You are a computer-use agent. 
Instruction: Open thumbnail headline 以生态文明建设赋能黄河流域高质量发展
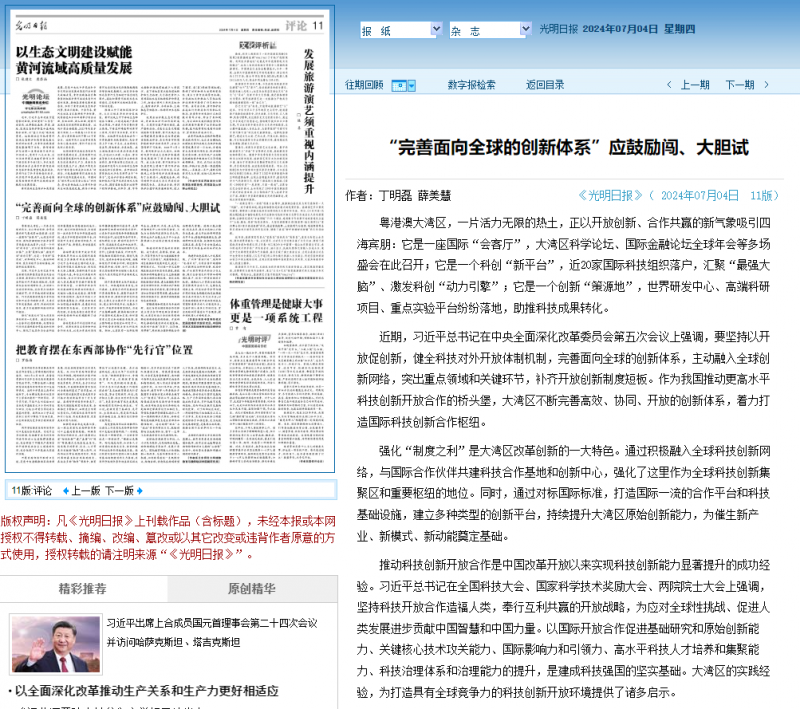coord(74,60)
